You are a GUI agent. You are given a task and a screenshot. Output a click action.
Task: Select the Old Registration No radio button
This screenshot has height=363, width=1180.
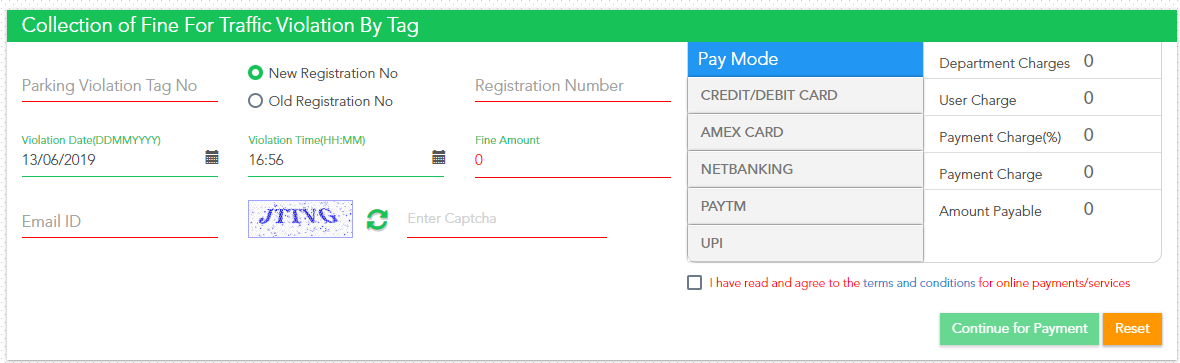click(x=255, y=100)
